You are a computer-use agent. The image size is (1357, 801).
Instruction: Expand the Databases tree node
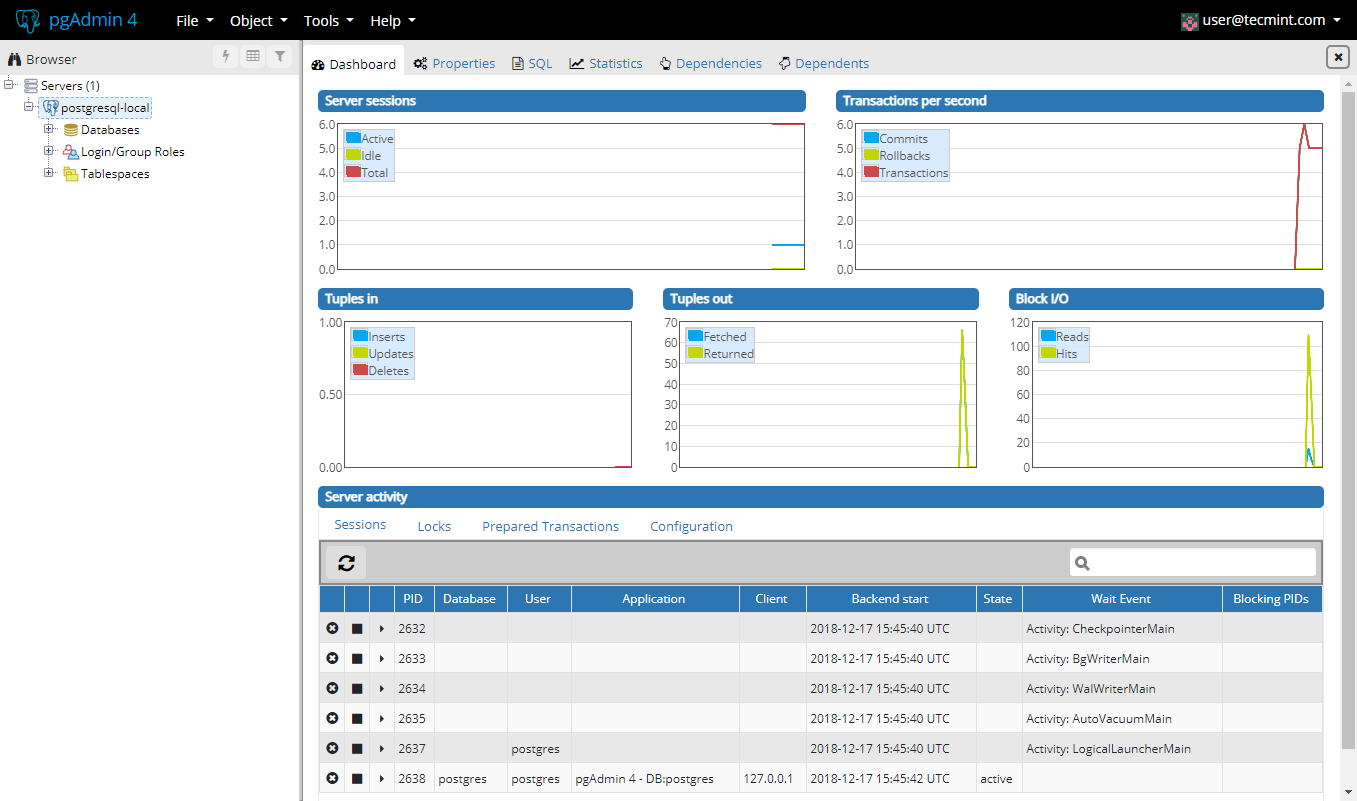[48, 129]
